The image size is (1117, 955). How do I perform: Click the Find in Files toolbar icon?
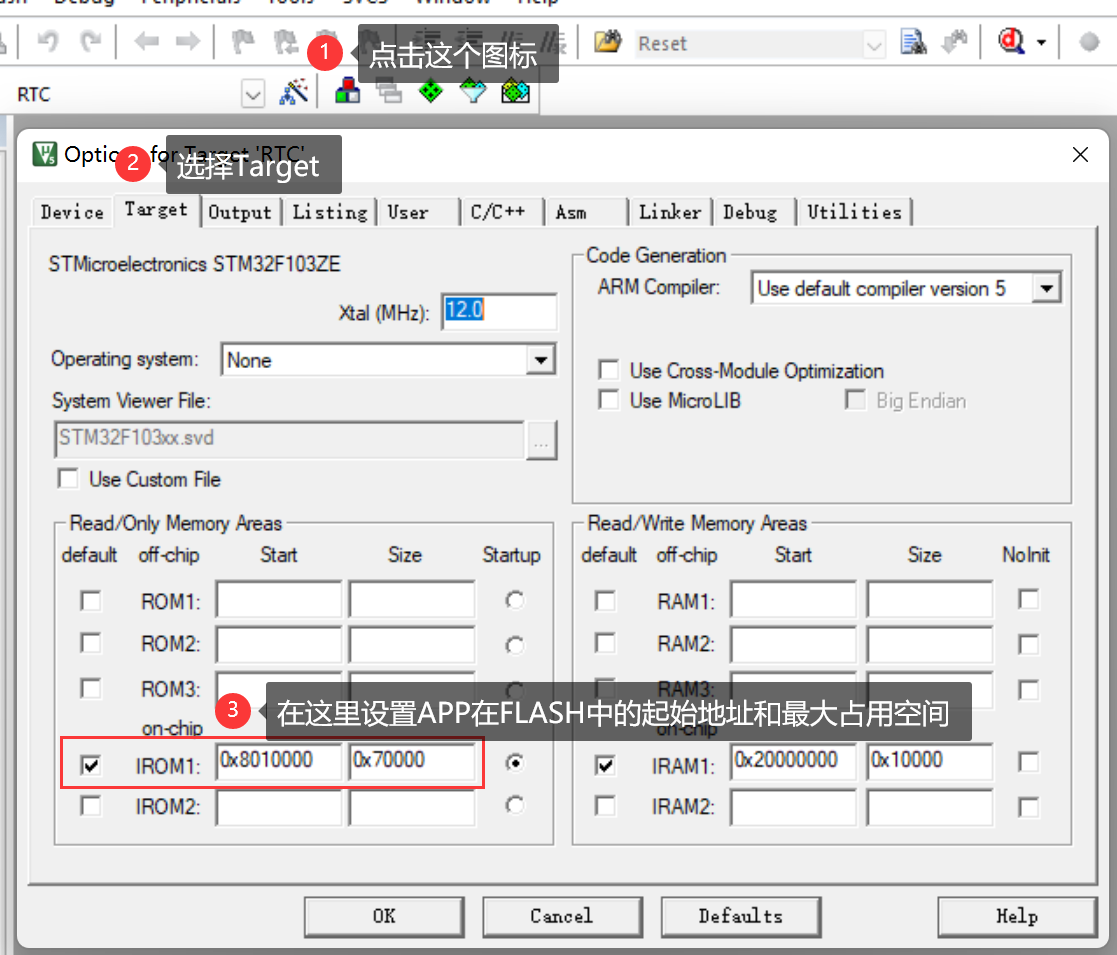[912, 43]
